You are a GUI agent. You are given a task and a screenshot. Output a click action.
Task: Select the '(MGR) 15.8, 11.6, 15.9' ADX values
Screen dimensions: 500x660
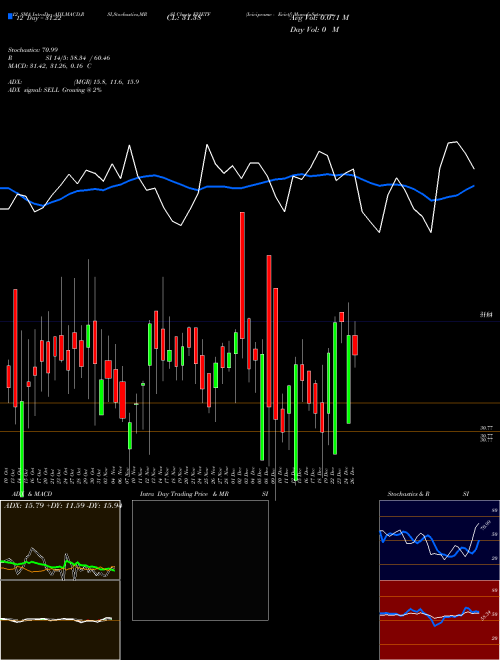tap(106, 82)
